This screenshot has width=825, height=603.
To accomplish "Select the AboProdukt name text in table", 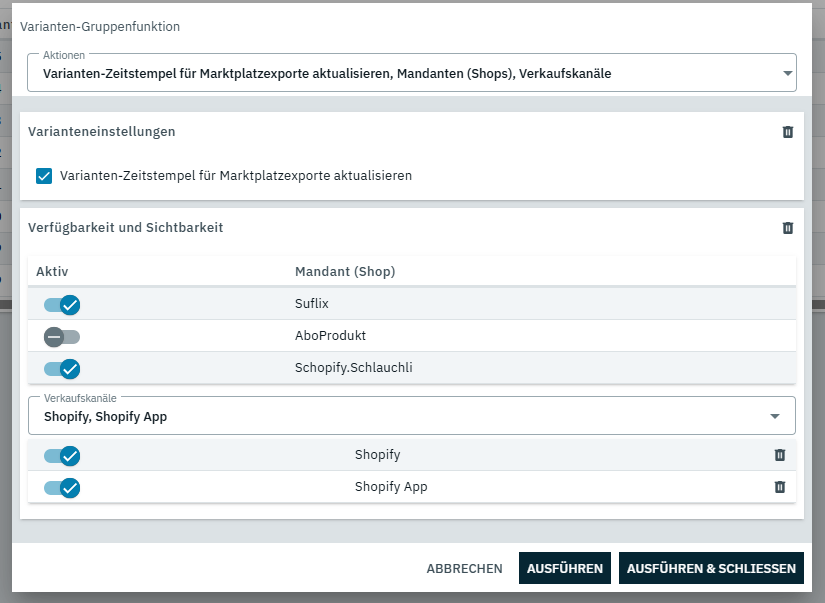I will point(324,336).
